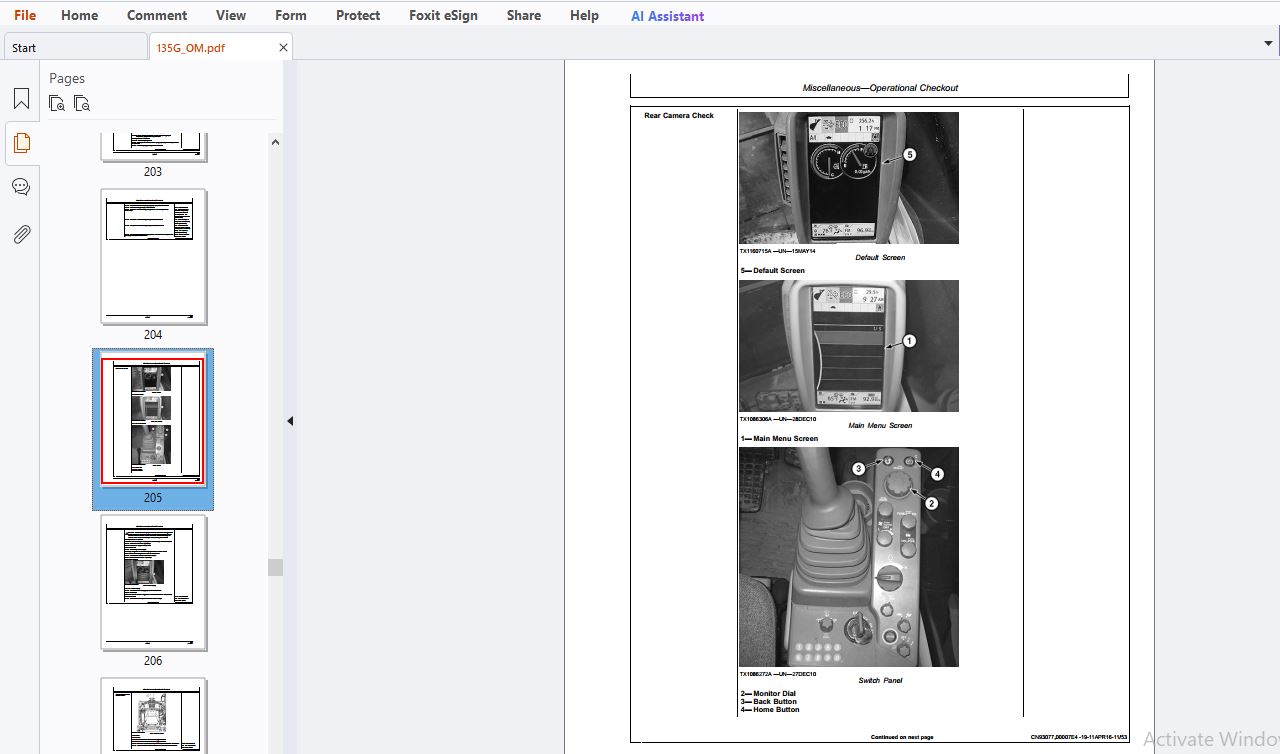Open the Protect ribbon tab

click(x=358, y=15)
